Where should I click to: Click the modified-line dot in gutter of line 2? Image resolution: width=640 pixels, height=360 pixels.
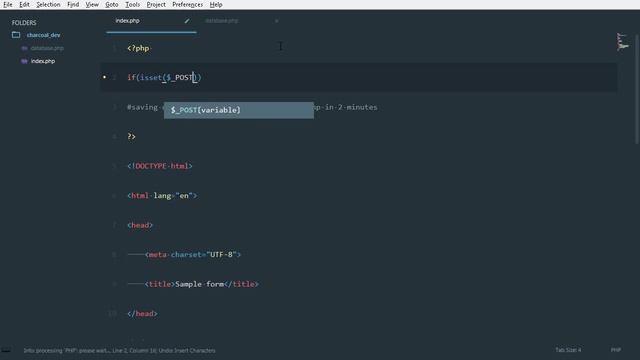(104, 77)
